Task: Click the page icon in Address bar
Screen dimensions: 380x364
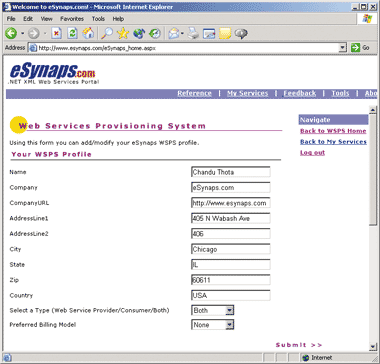Action: tap(33, 48)
